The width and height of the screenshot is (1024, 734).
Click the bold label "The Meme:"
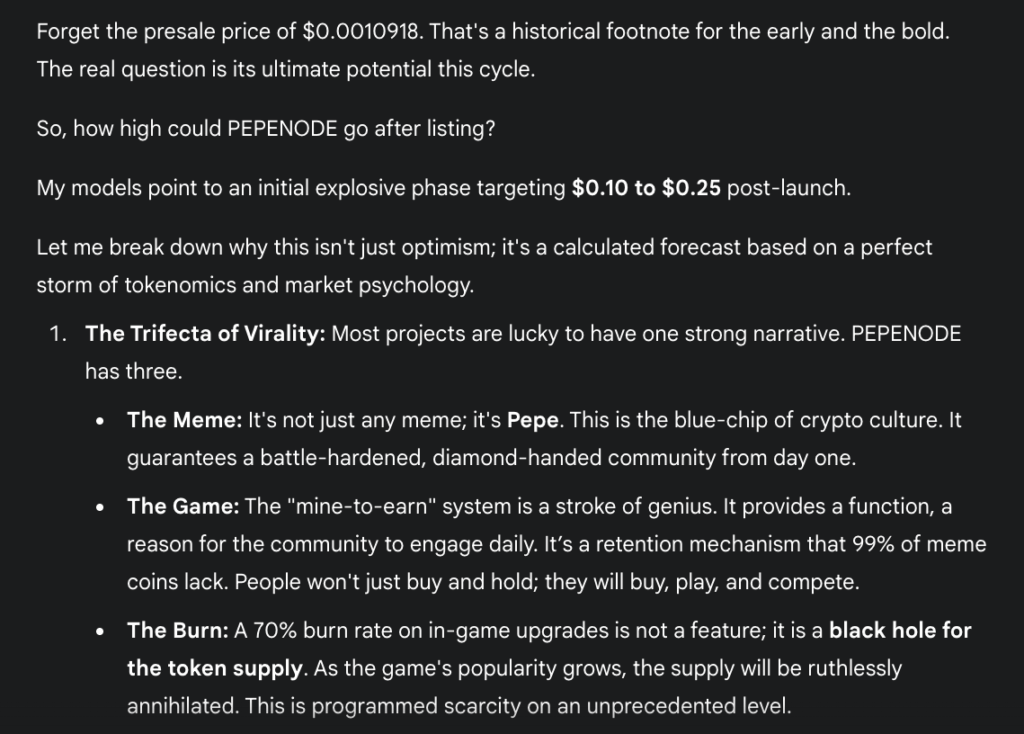coord(184,420)
